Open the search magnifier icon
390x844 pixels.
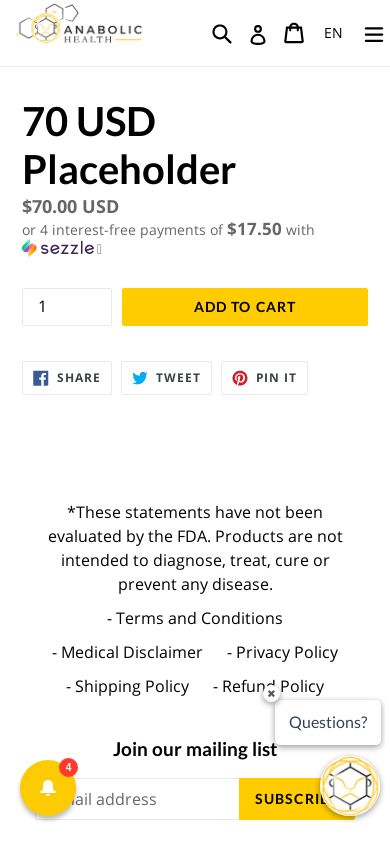pyautogui.click(x=222, y=34)
